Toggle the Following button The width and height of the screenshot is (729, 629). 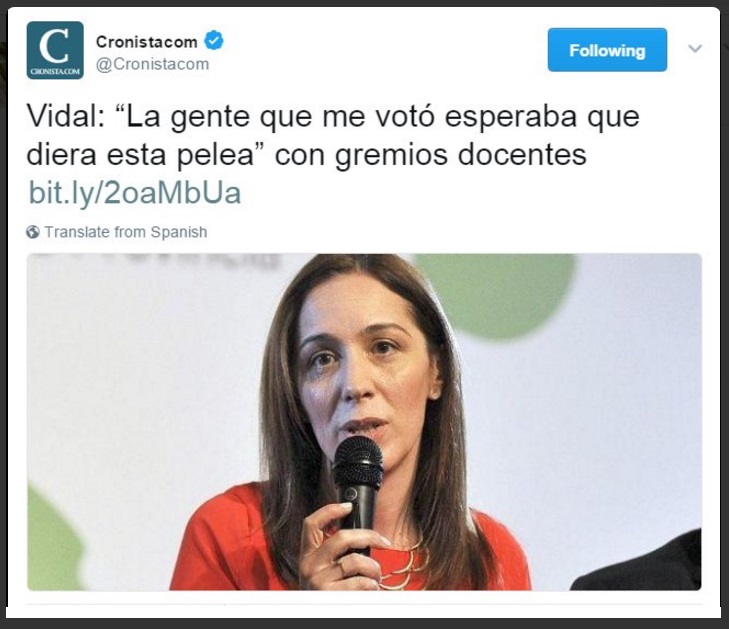pyautogui.click(x=607, y=50)
